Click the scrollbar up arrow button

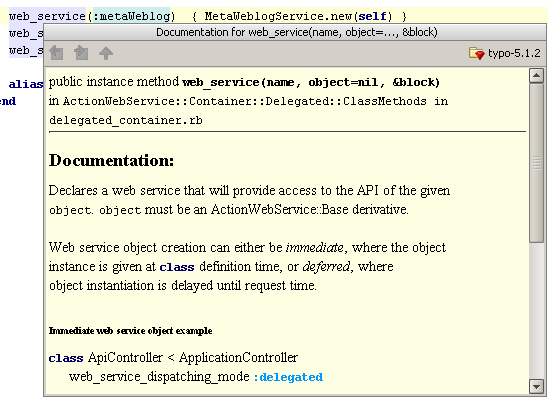click(536, 75)
